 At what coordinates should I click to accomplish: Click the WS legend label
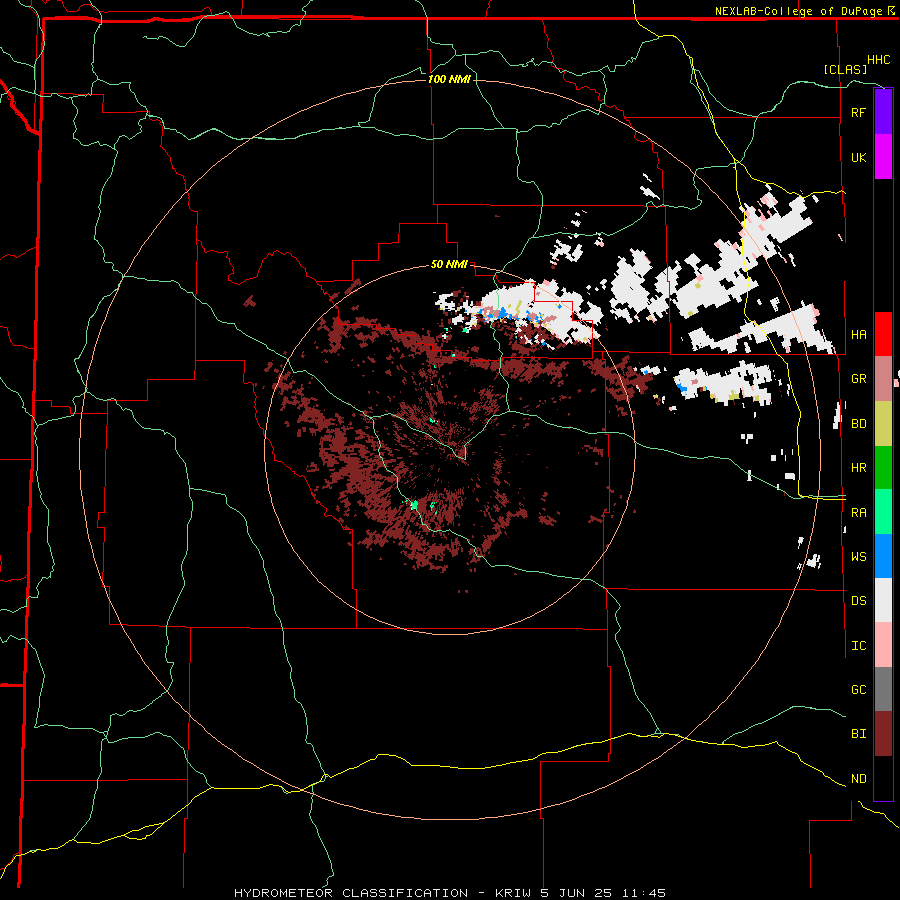[x=858, y=556]
